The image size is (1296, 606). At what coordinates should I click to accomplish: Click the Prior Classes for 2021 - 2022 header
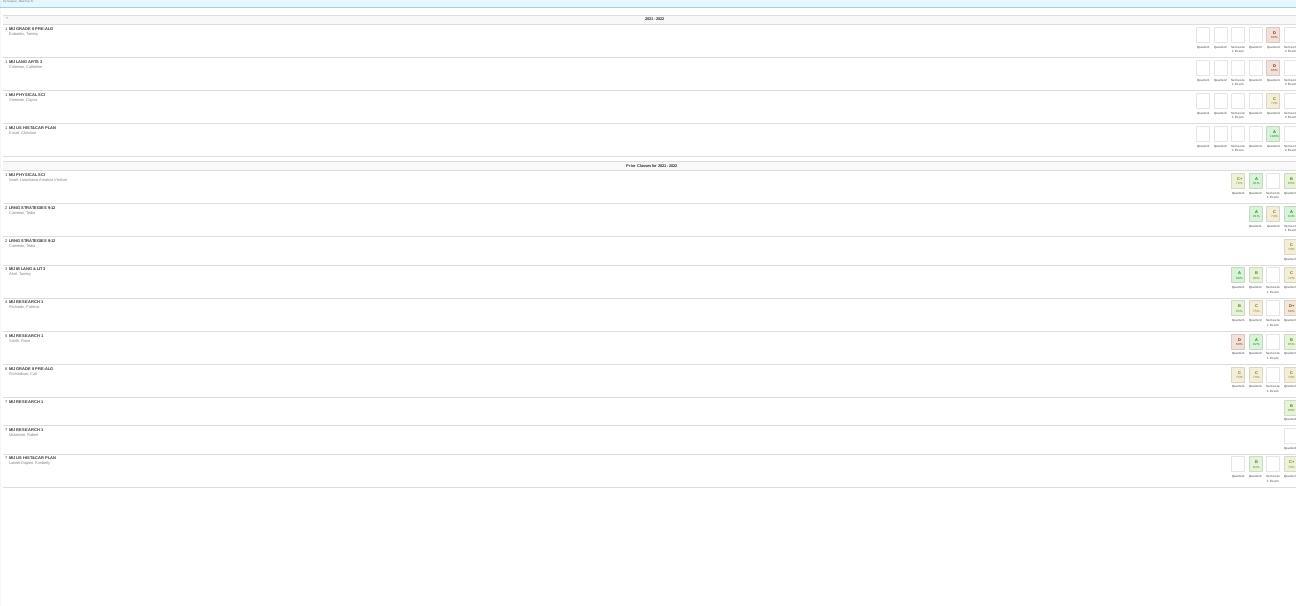pyautogui.click(x=651, y=166)
